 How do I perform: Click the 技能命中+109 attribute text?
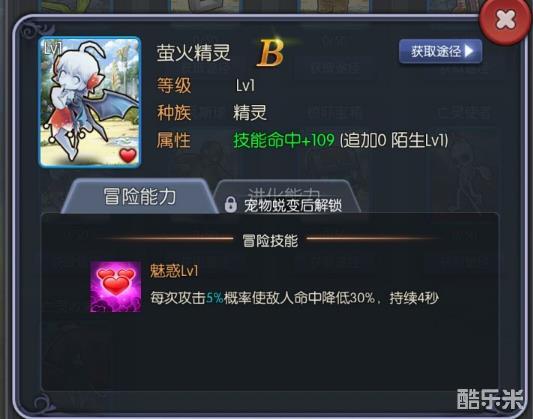pyautogui.click(x=284, y=140)
